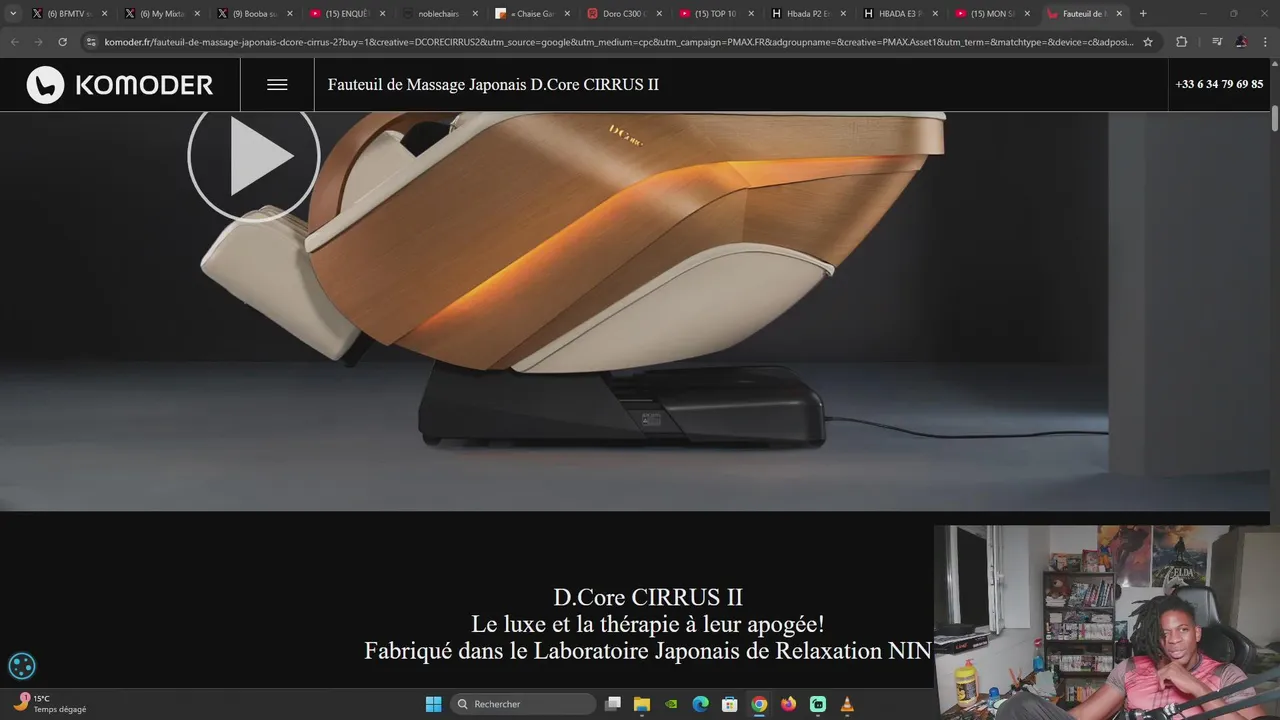This screenshot has height=720, width=1280.
Task: Reload the page
Action: (62, 42)
